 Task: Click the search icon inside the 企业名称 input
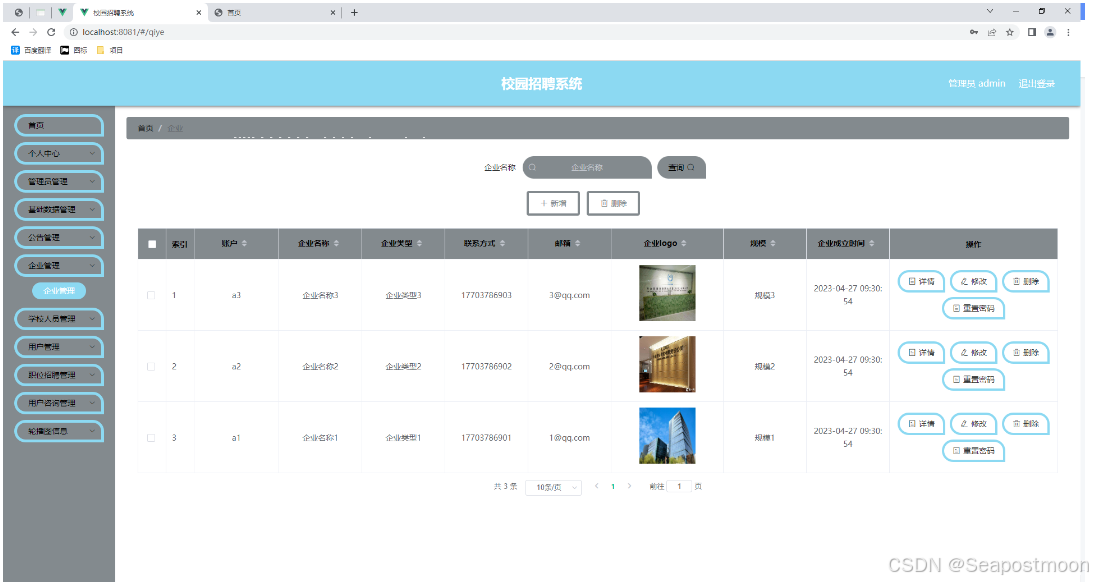coord(534,167)
